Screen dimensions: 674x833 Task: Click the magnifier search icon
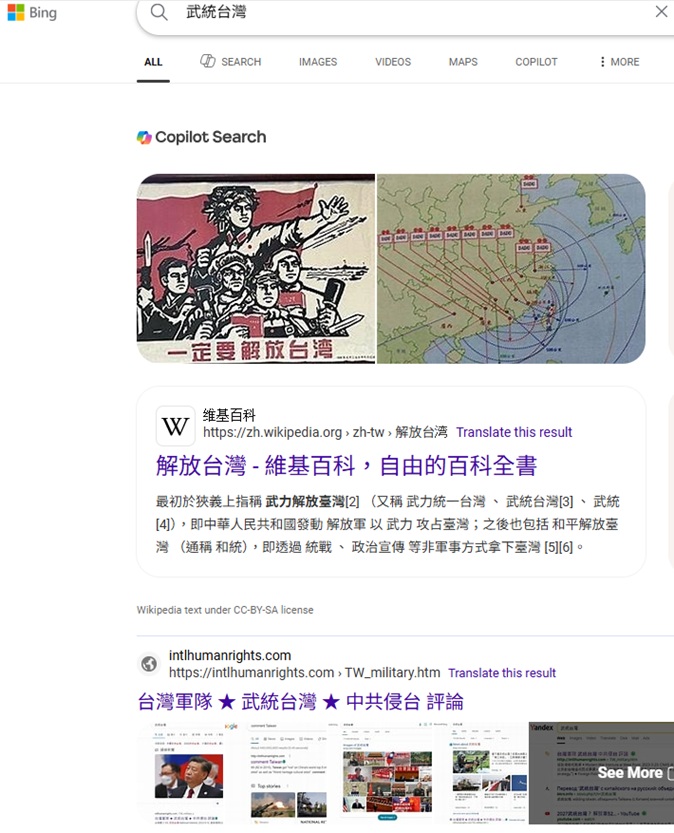click(x=158, y=12)
